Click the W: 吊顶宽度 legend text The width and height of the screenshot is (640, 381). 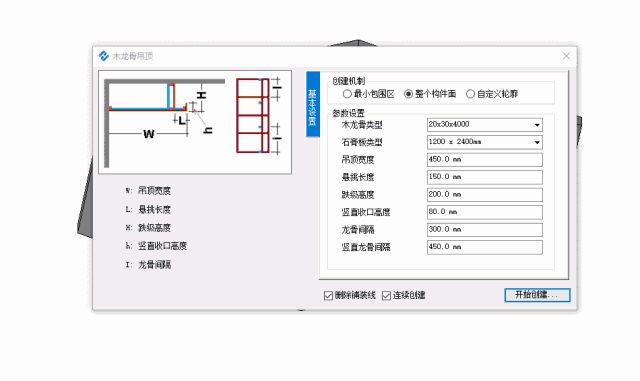[x=148, y=191]
